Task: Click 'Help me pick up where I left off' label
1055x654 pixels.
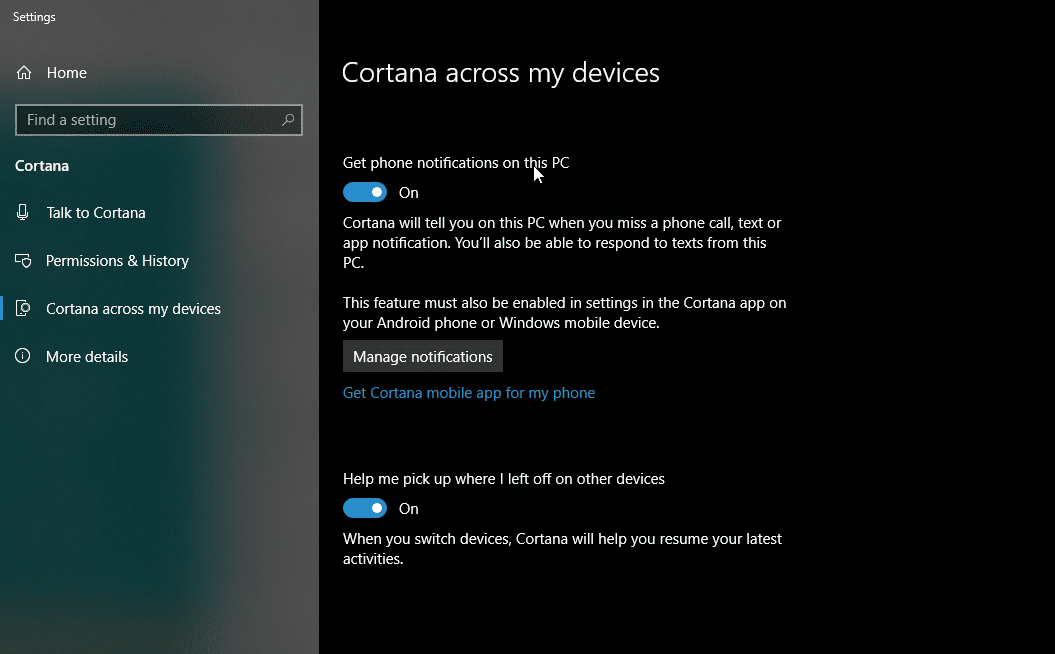Action: (x=504, y=479)
